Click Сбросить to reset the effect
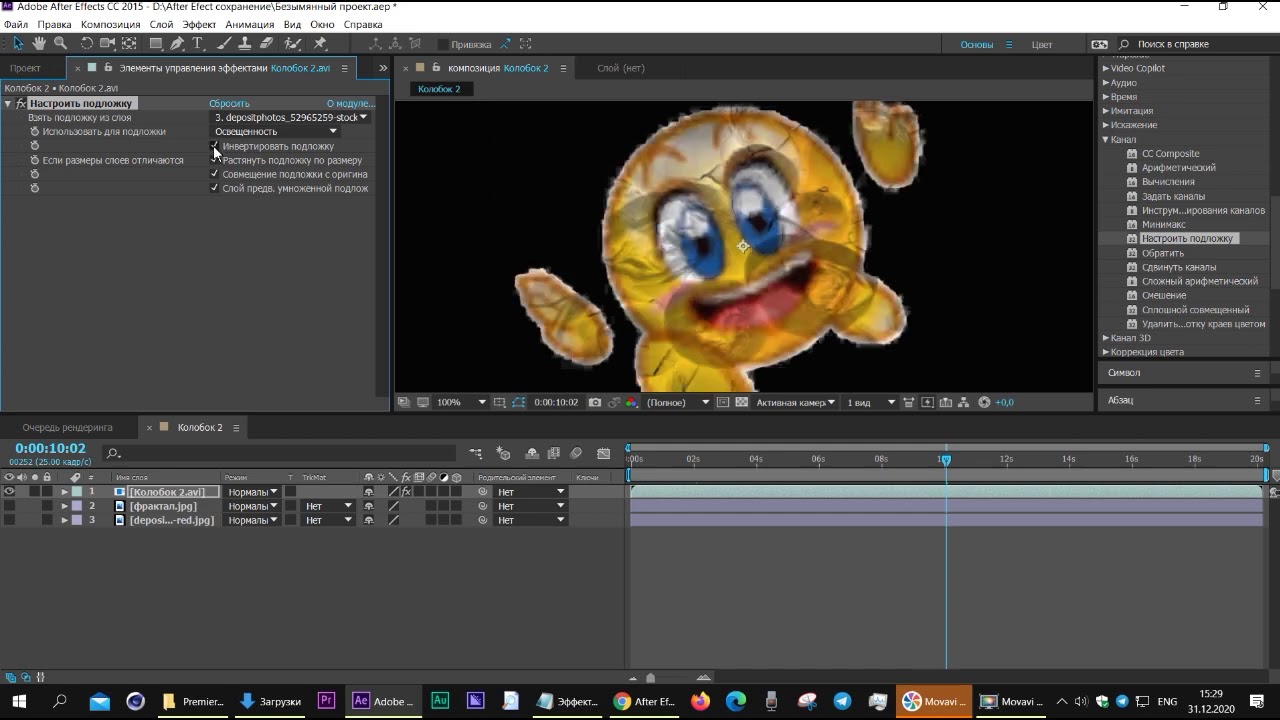 pos(229,103)
